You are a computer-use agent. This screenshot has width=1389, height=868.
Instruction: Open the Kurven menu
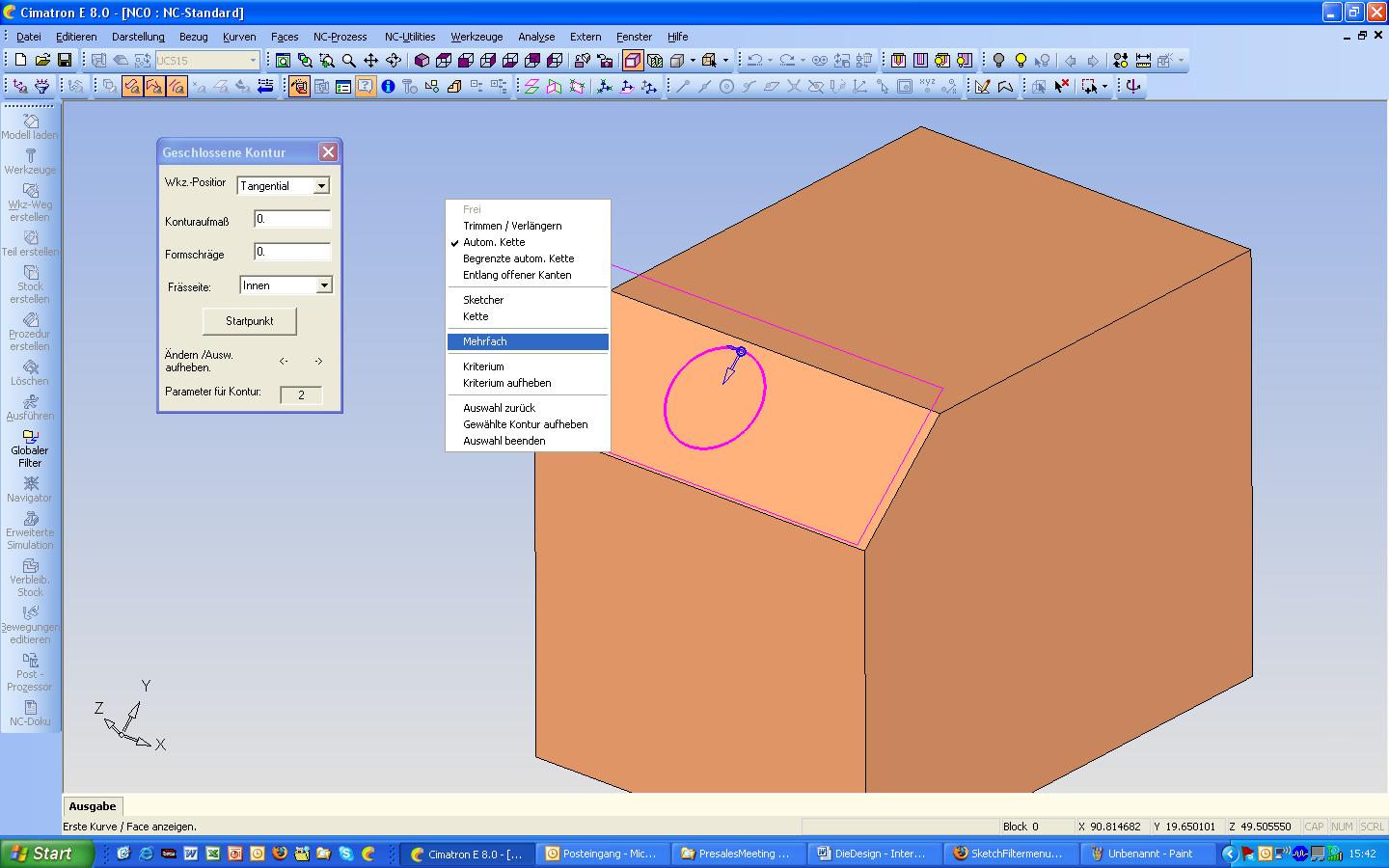pyautogui.click(x=239, y=37)
